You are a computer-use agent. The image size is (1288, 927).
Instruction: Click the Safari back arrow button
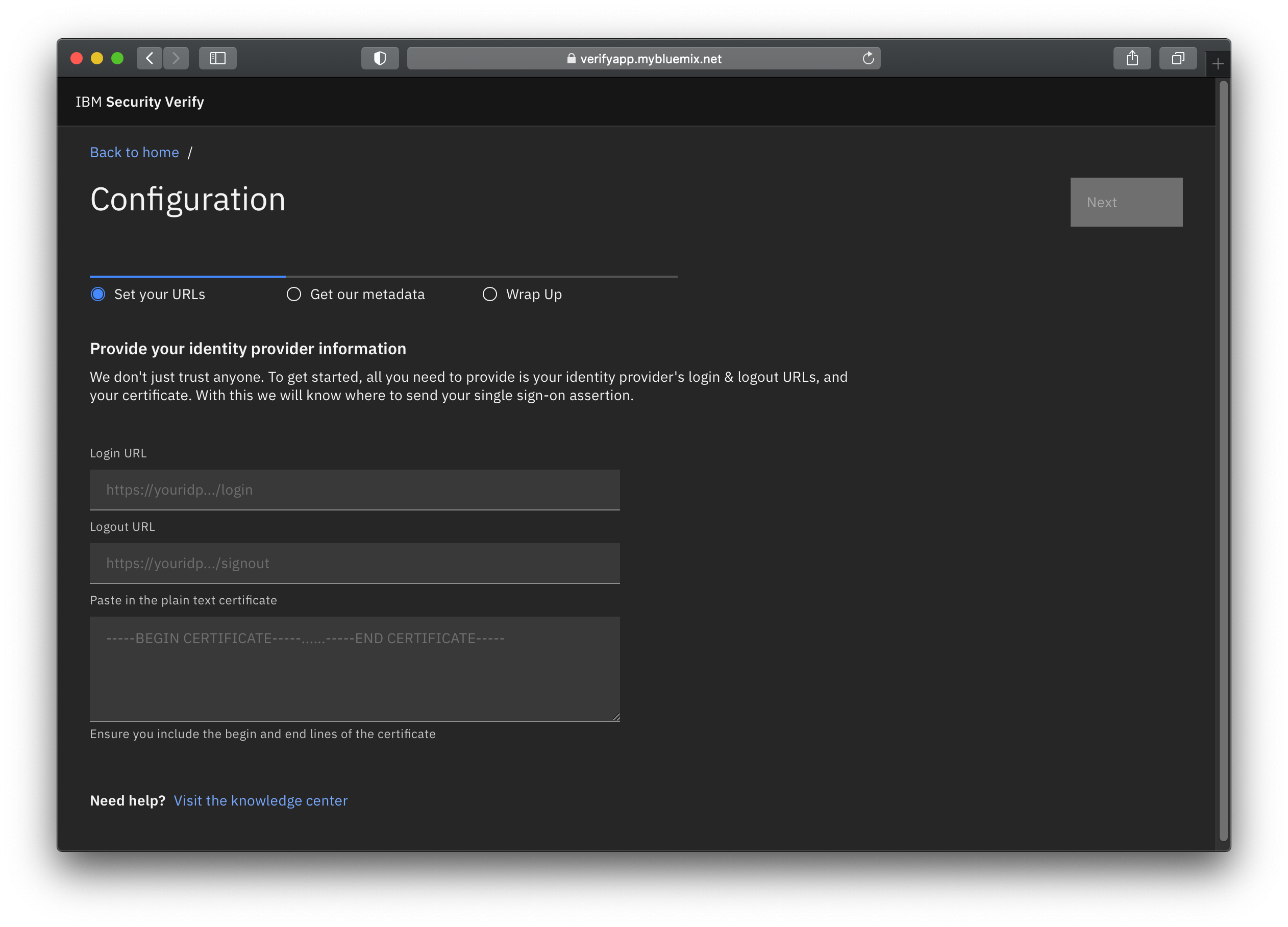(x=150, y=58)
